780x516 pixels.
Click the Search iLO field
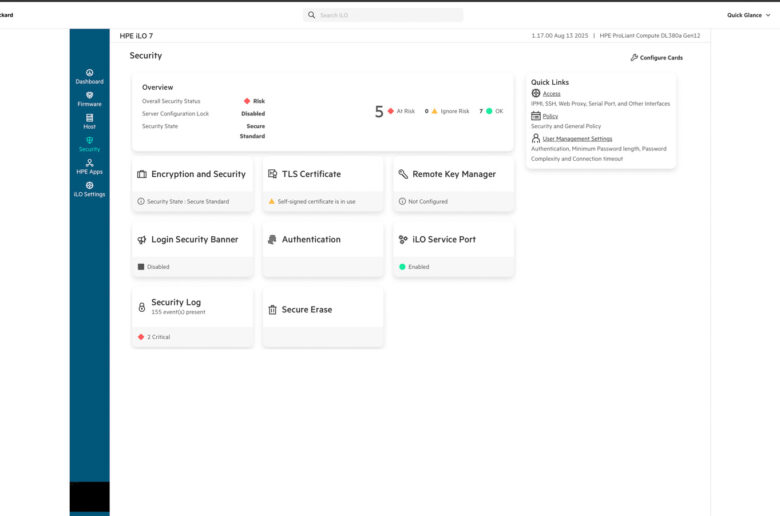pyautogui.click(x=383, y=15)
